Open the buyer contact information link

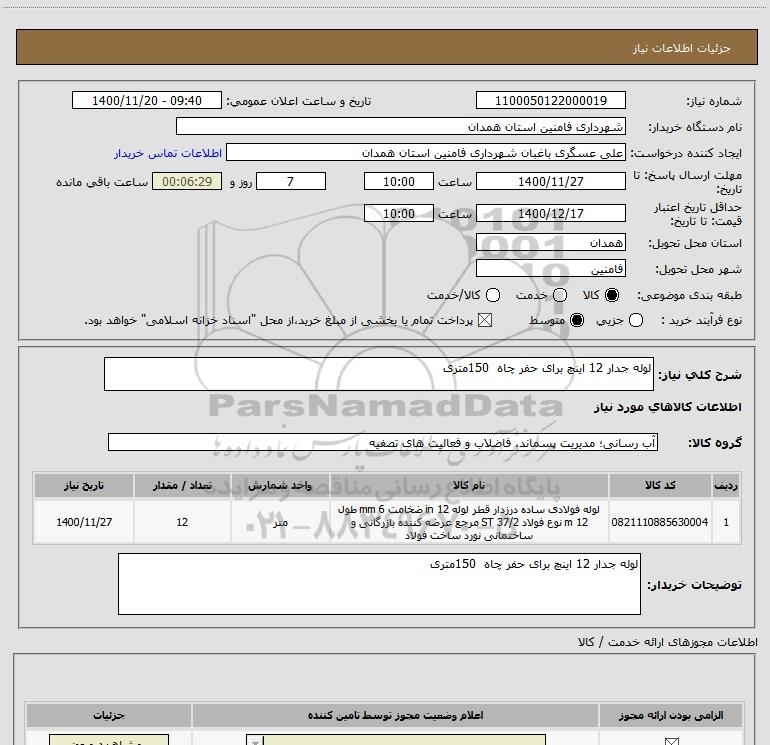click(x=168, y=153)
